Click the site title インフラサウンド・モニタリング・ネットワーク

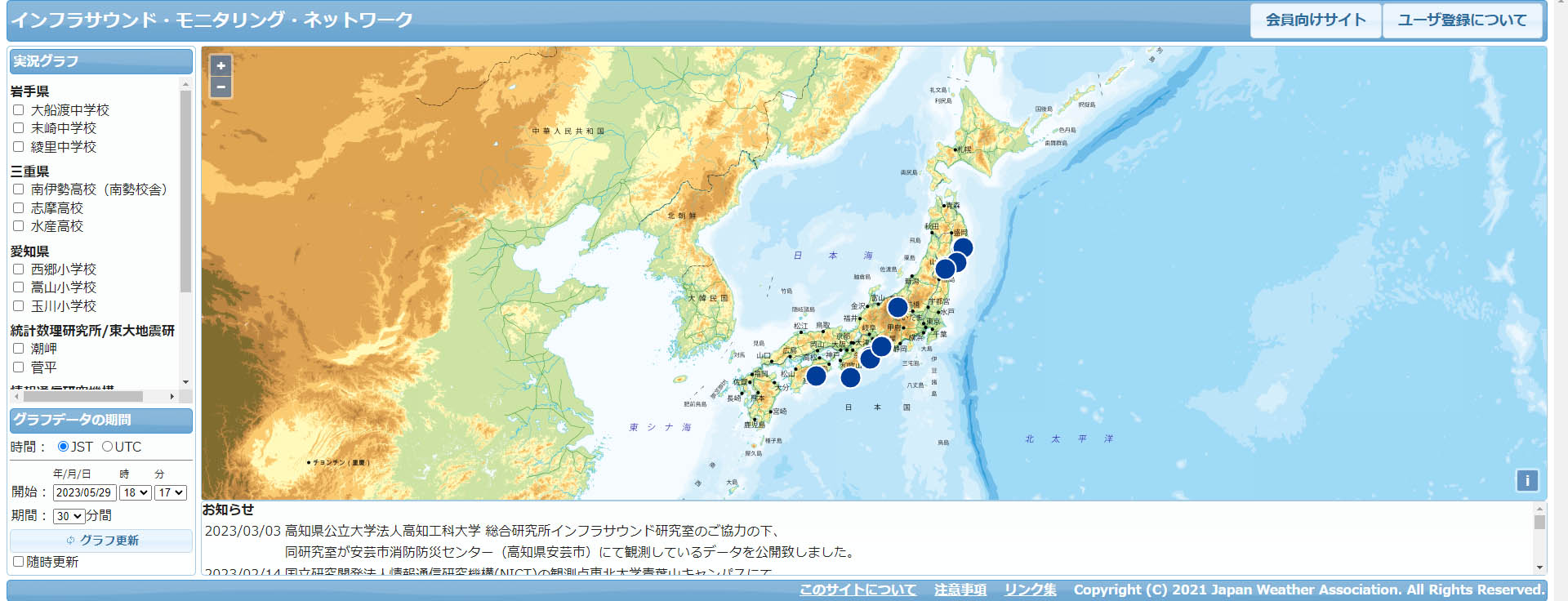tap(212, 20)
